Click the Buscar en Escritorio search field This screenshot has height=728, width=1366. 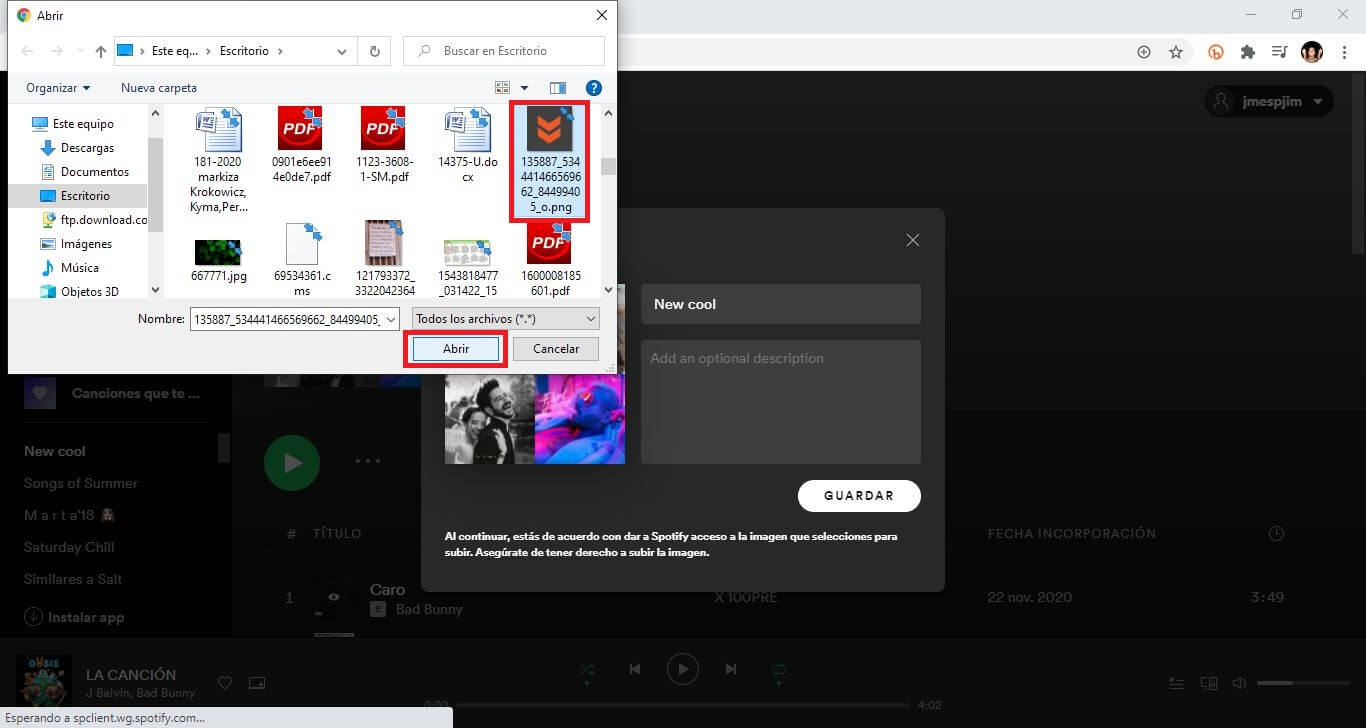click(x=504, y=51)
